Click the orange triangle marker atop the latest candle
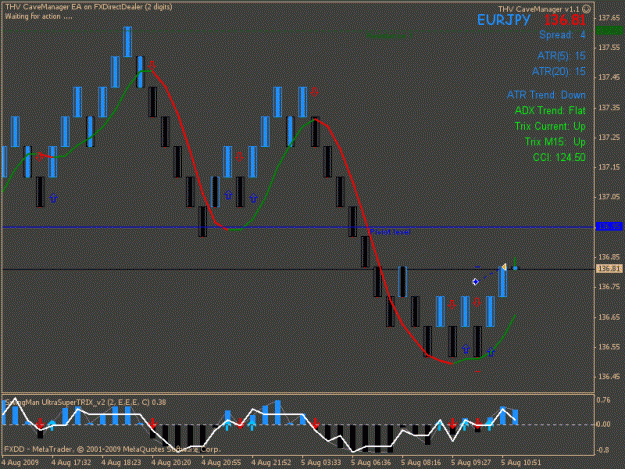 504,267
